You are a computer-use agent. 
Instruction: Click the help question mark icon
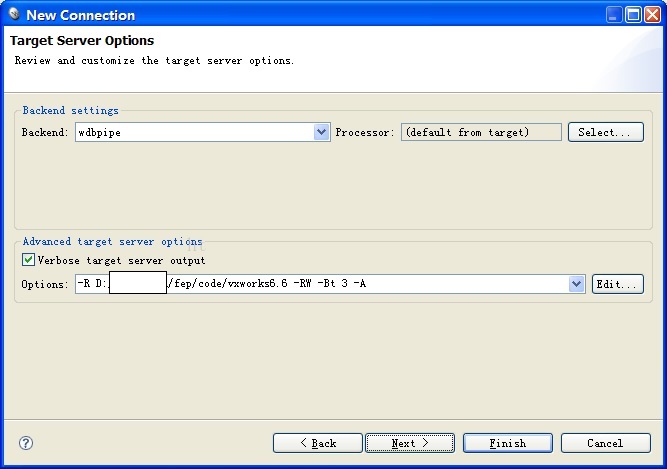(26, 443)
